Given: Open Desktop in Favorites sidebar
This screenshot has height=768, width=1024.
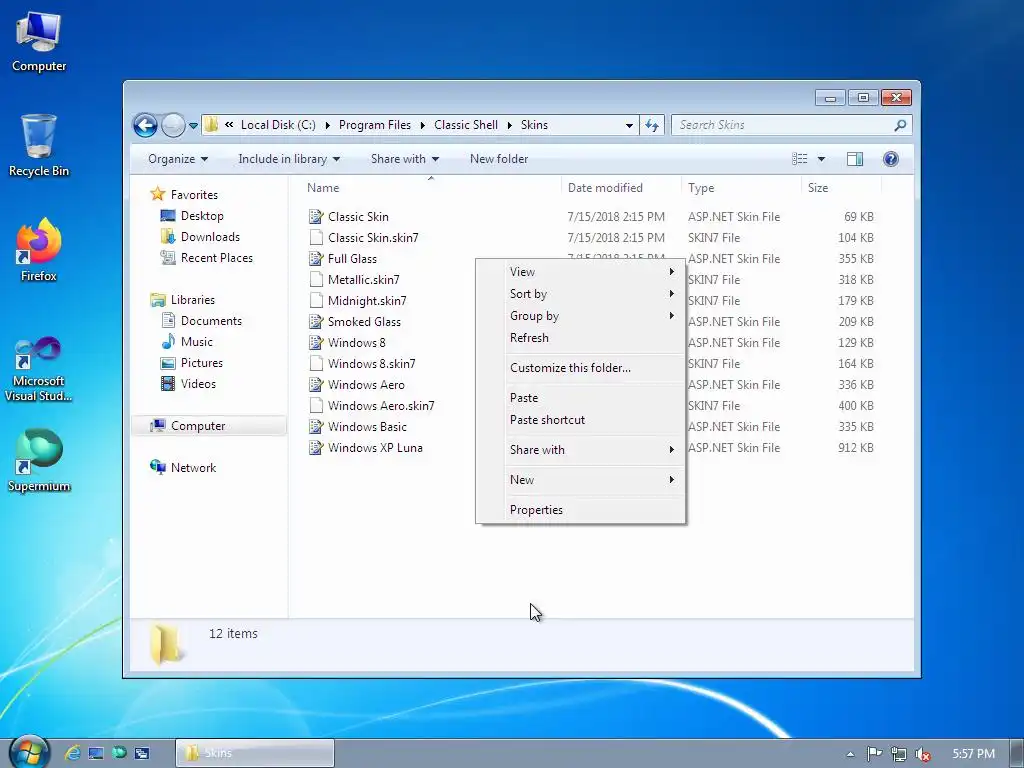Looking at the screenshot, I should click(x=202, y=216).
